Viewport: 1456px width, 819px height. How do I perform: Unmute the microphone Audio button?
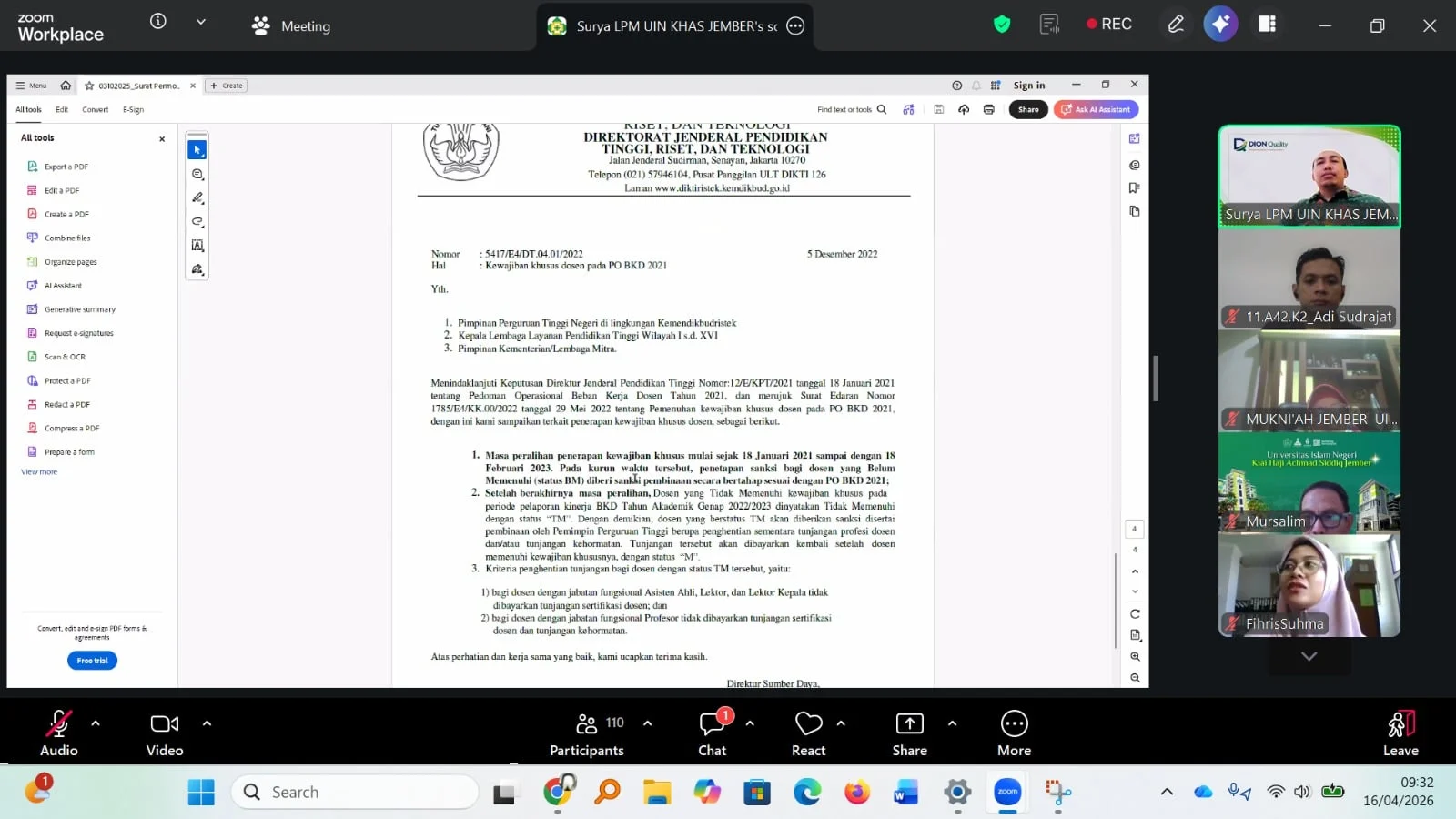(58, 733)
